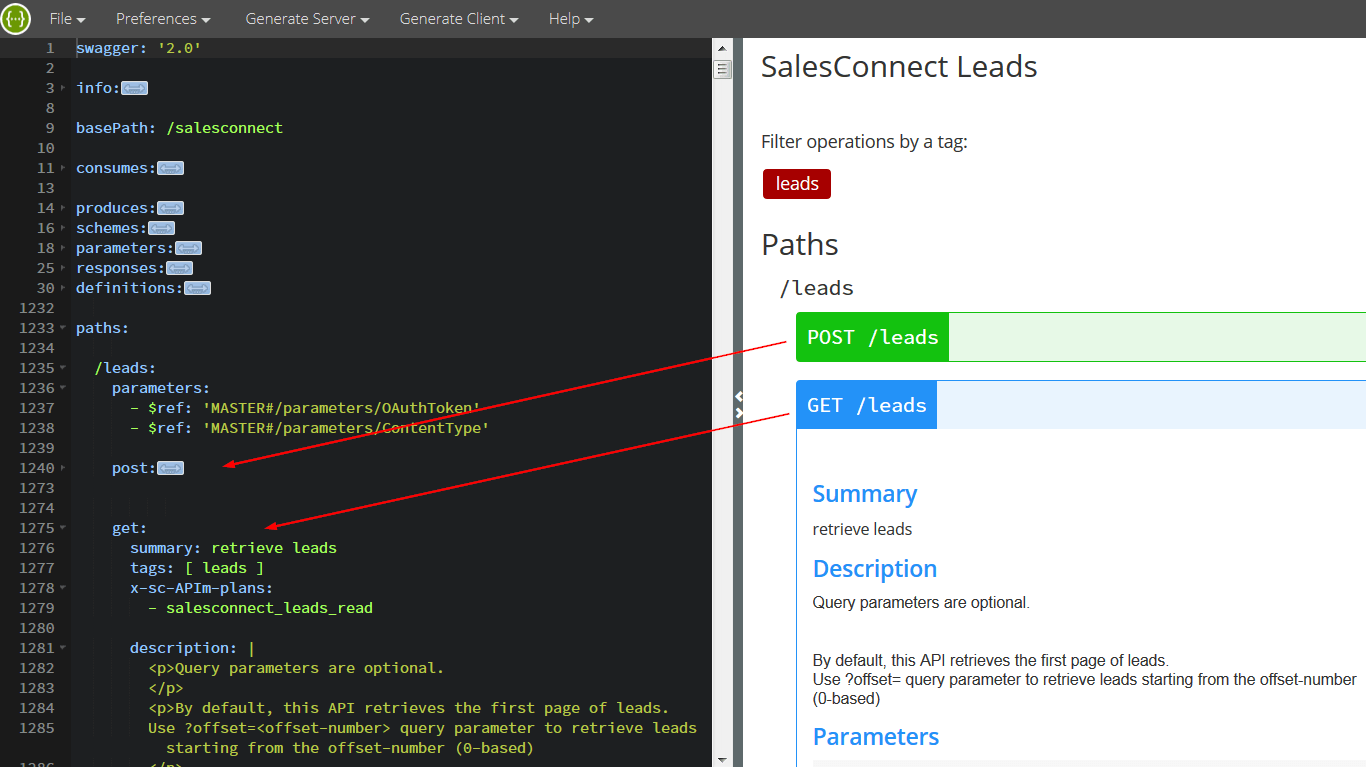Expand the definitions fold icon
Image resolution: width=1366 pixels, height=767 pixels.
coord(196,287)
